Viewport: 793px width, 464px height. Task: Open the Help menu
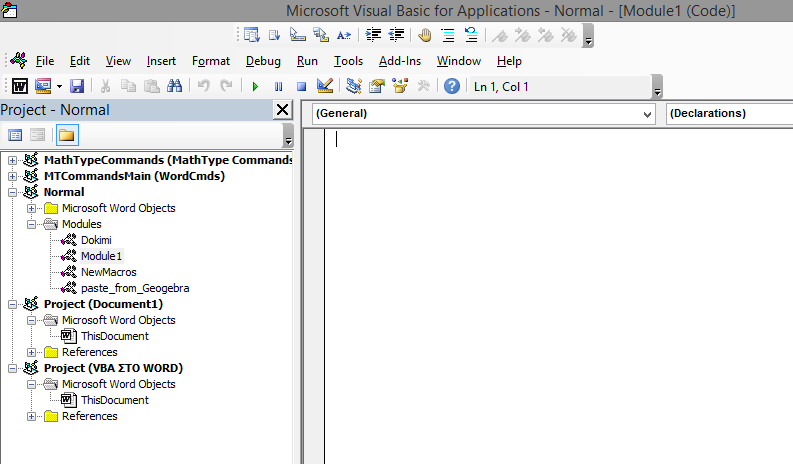pos(509,61)
